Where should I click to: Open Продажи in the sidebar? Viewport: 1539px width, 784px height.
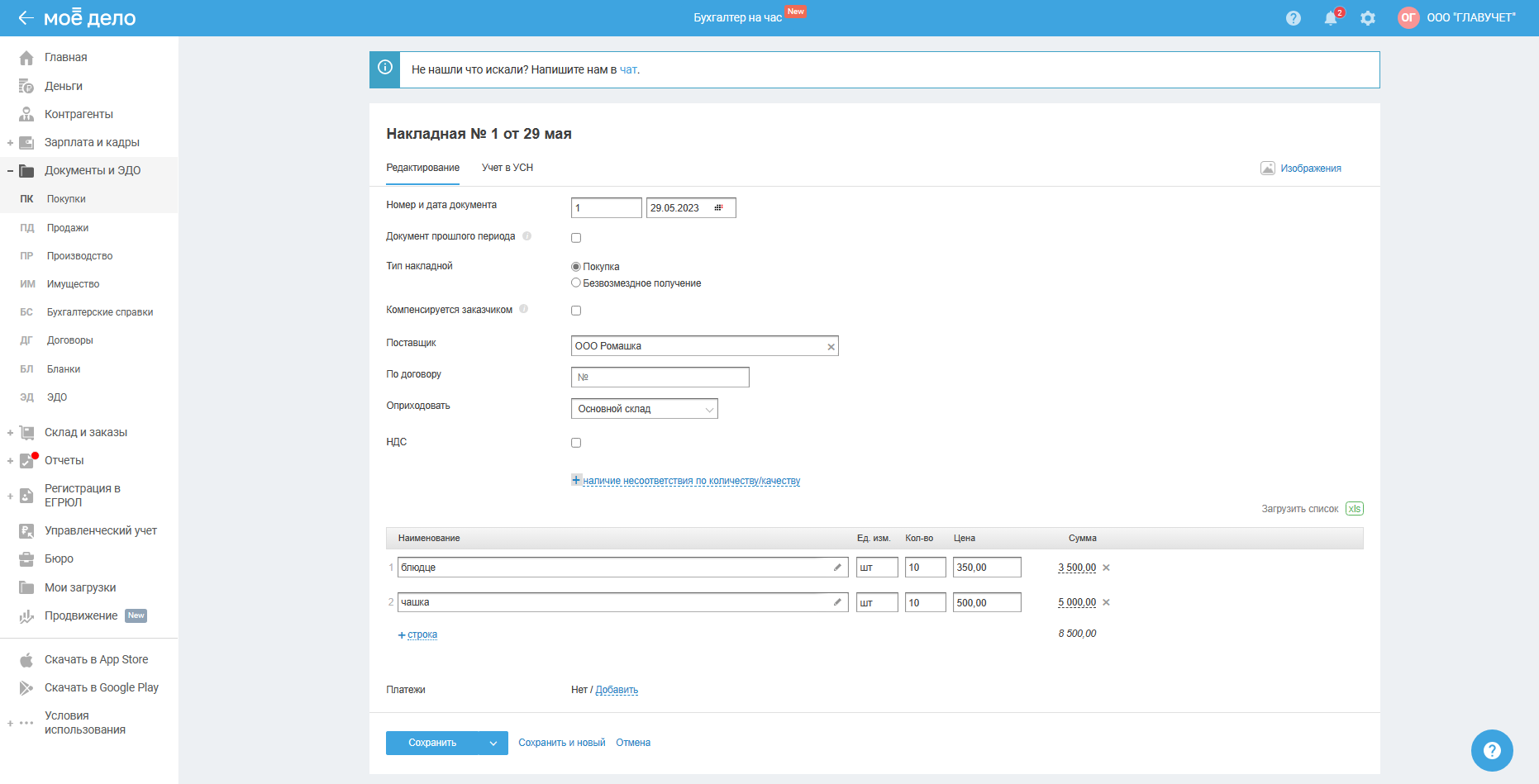(68, 228)
